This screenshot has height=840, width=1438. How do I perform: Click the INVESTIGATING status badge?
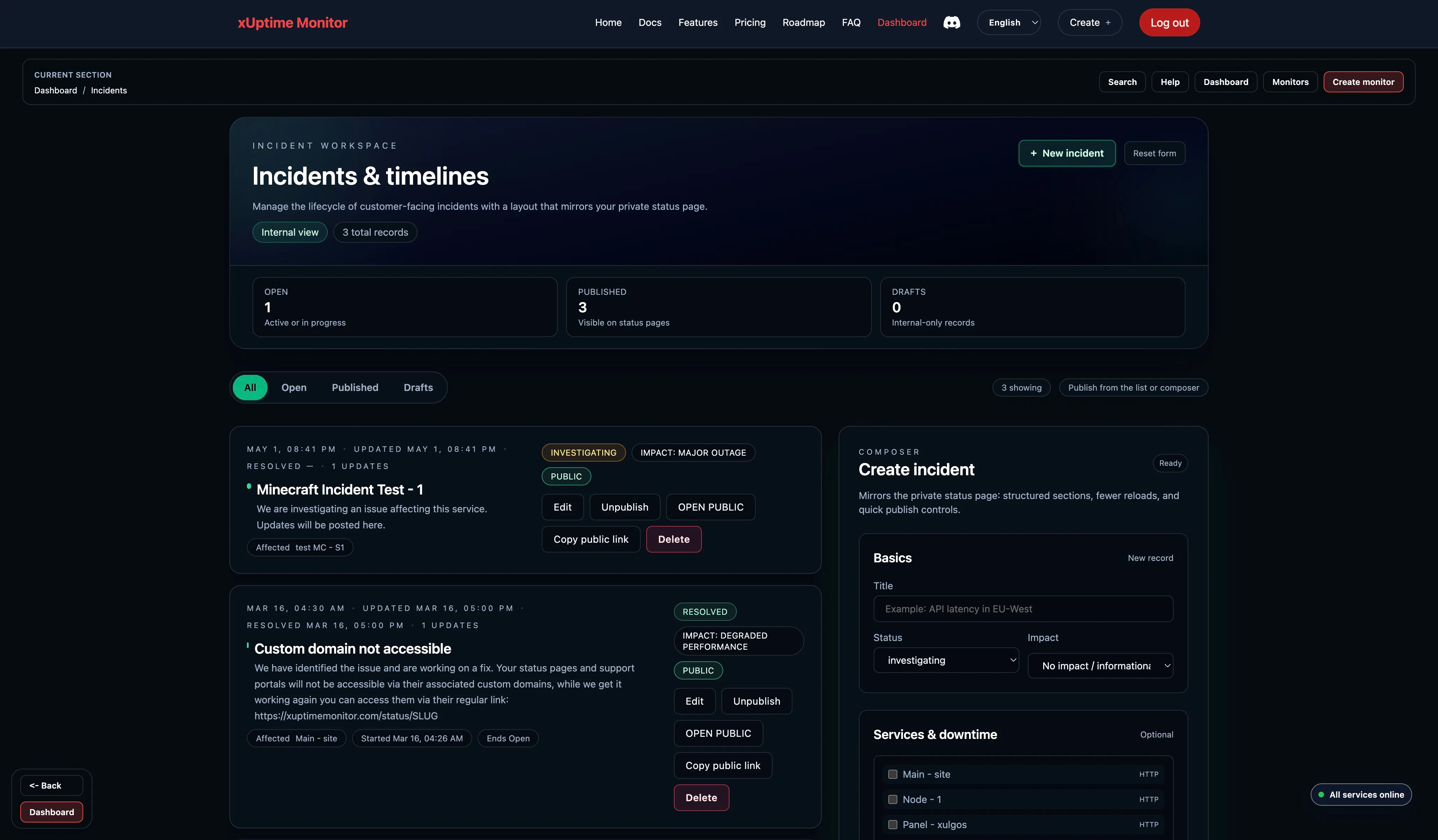click(x=583, y=453)
